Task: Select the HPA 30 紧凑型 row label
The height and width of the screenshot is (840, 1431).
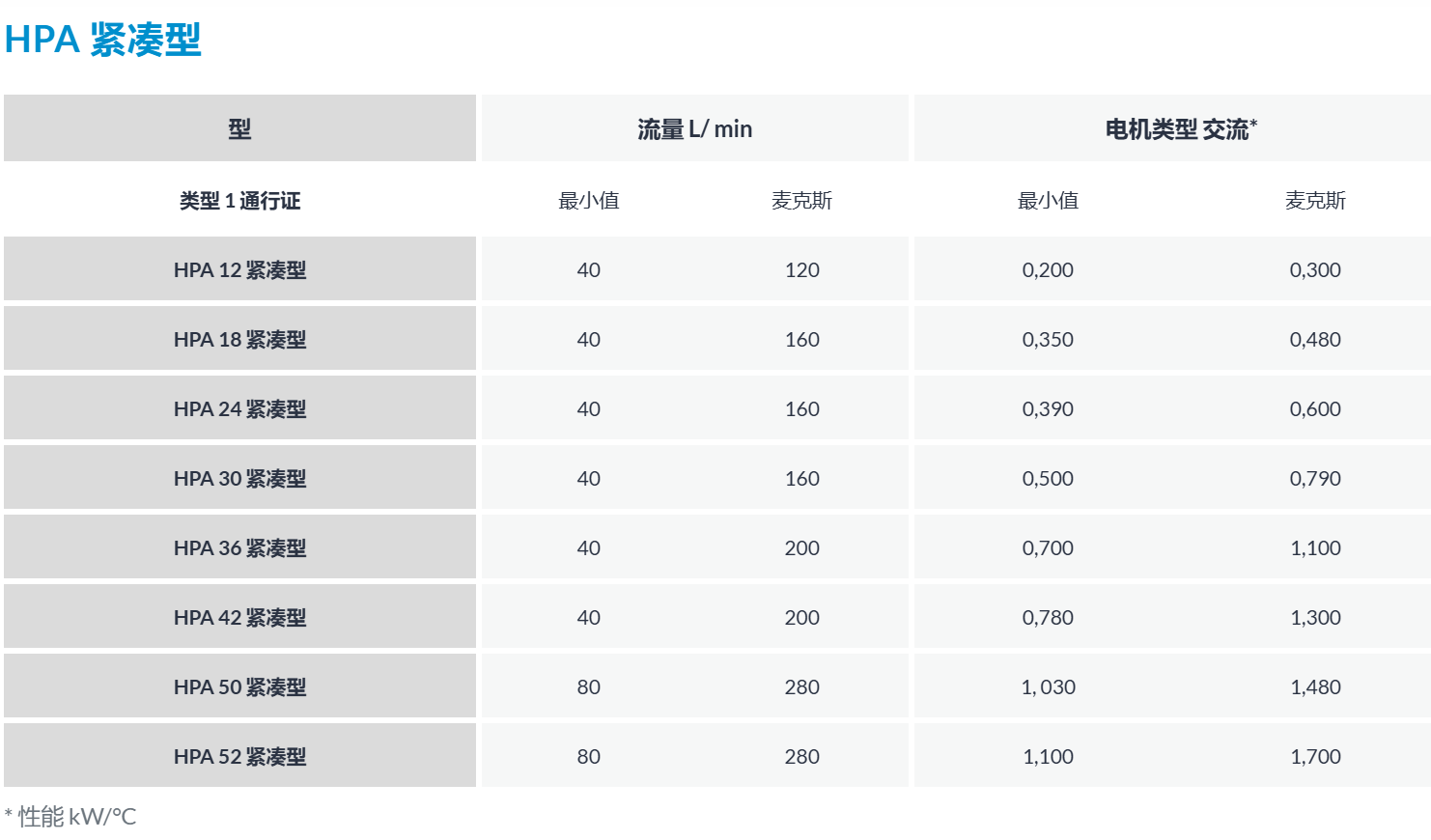Action: pos(239,479)
